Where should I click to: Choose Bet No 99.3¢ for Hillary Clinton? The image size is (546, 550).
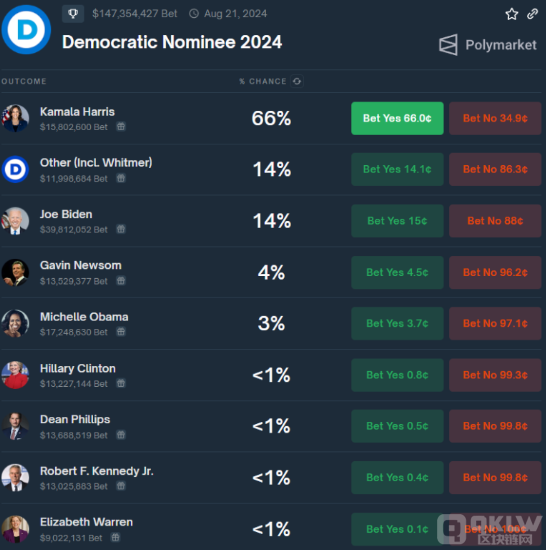(495, 375)
